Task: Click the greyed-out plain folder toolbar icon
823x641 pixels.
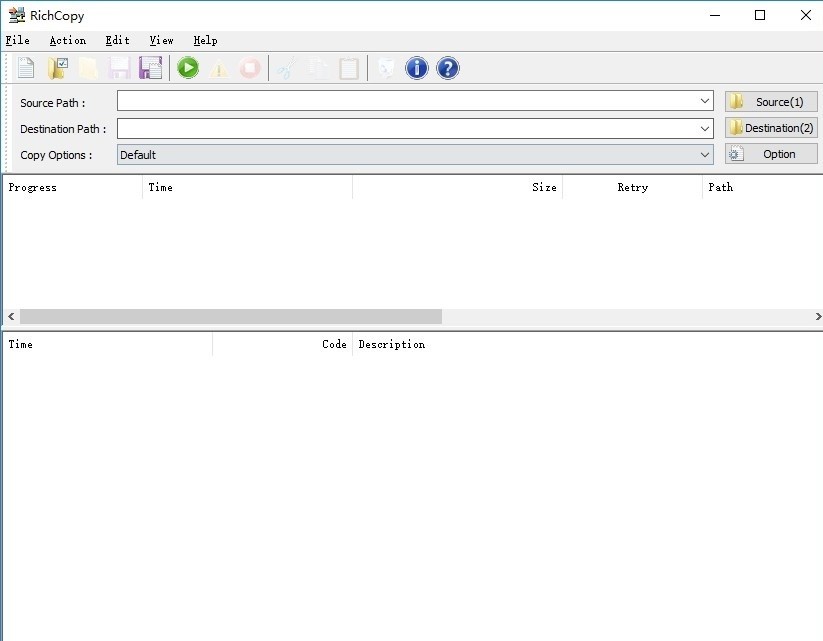Action: coord(88,68)
